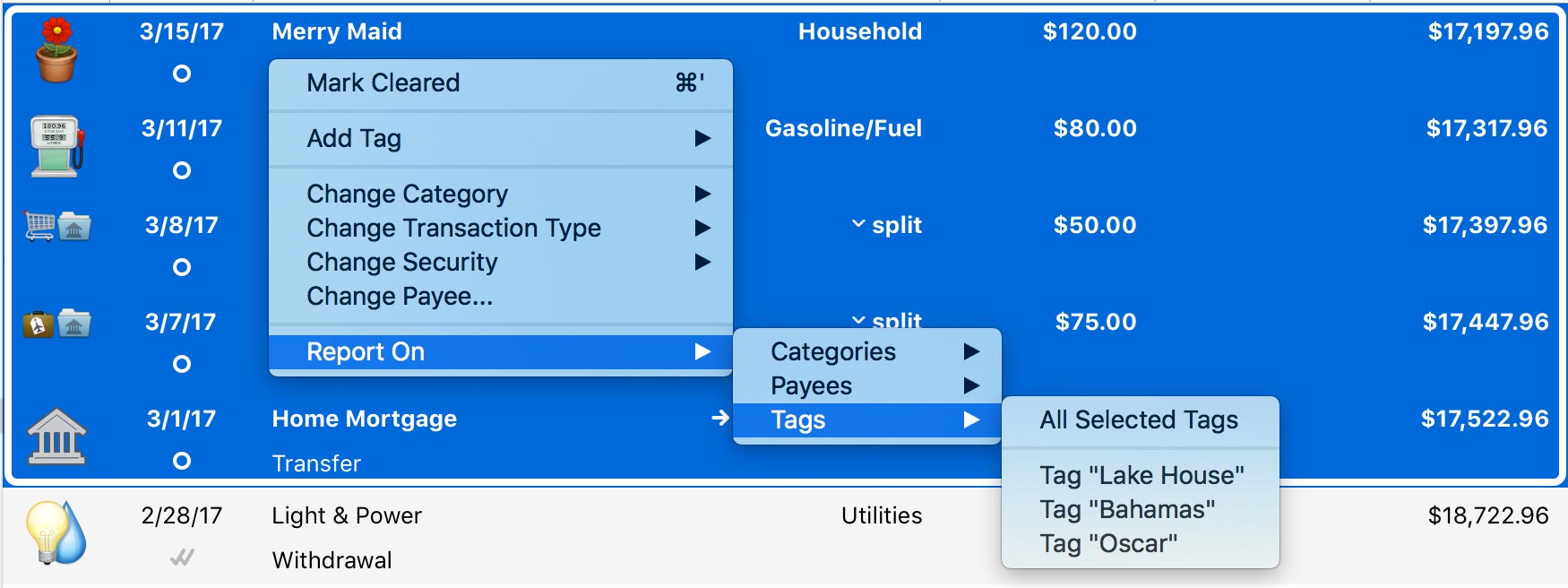Select Tag "Lake House" report option
Image resolution: width=1568 pixels, height=588 pixels.
pyautogui.click(x=1142, y=475)
